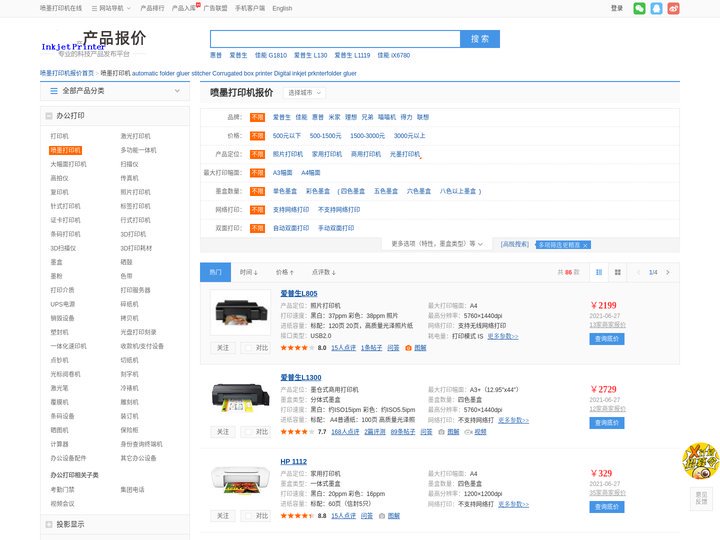Open the QQ login icon

point(657,8)
